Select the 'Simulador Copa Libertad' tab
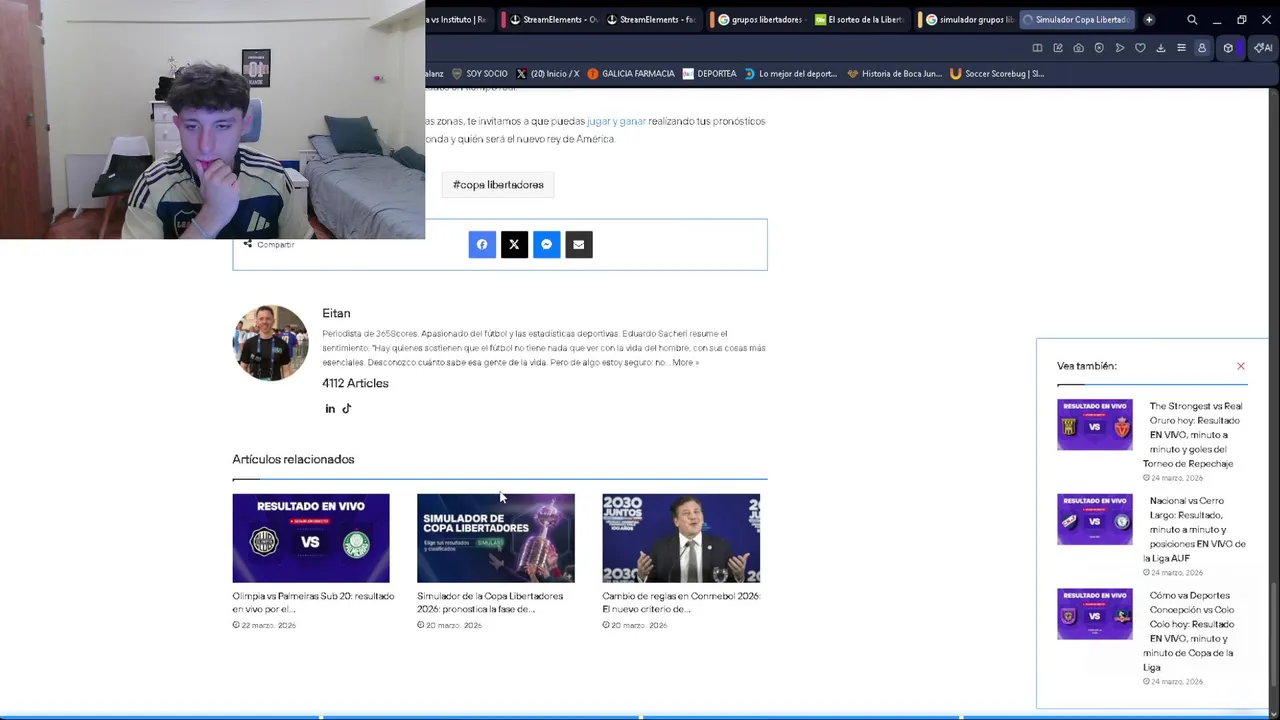 [x=1076, y=19]
